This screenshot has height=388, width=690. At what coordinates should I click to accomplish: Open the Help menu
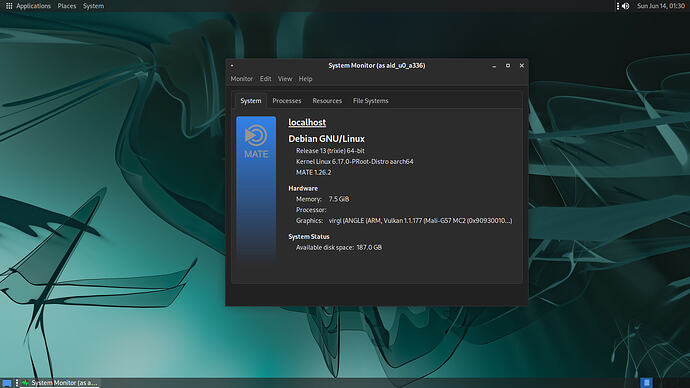(305, 79)
